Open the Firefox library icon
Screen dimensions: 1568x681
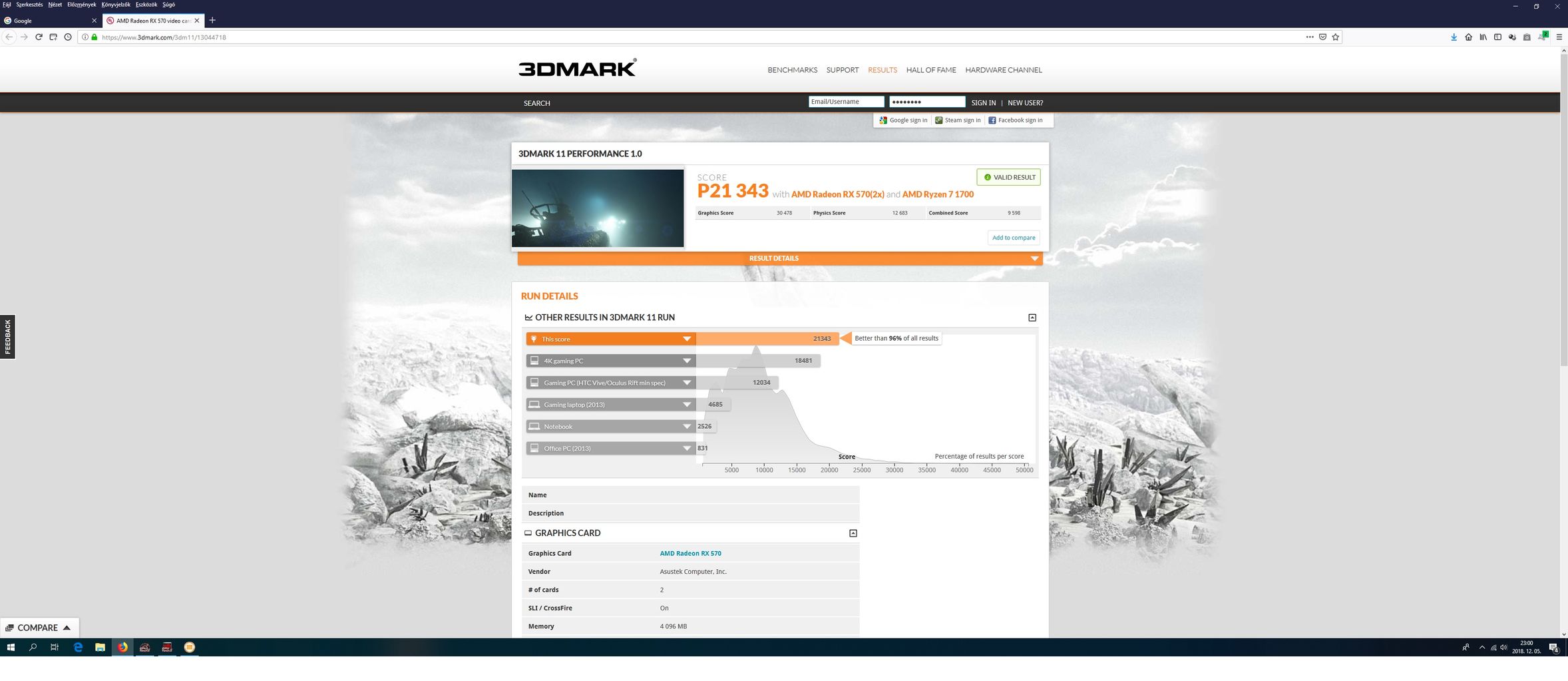click(1483, 37)
